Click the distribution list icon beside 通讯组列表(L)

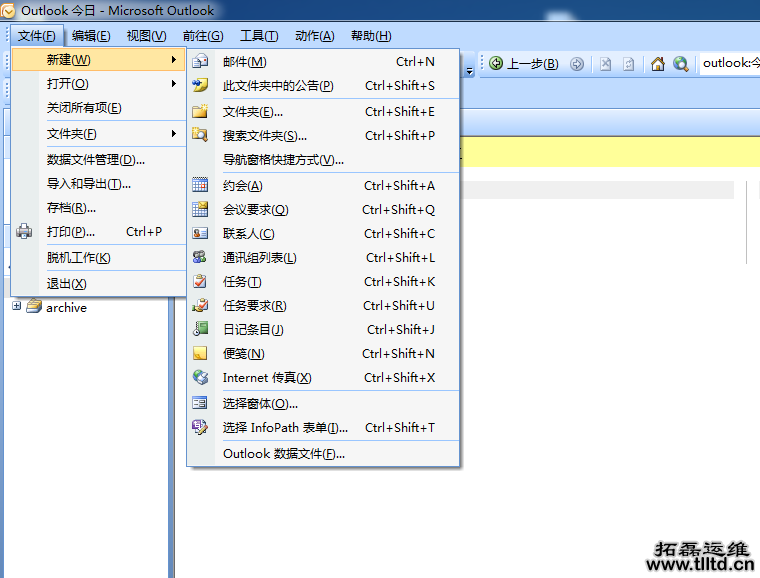(x=200, y=257)
